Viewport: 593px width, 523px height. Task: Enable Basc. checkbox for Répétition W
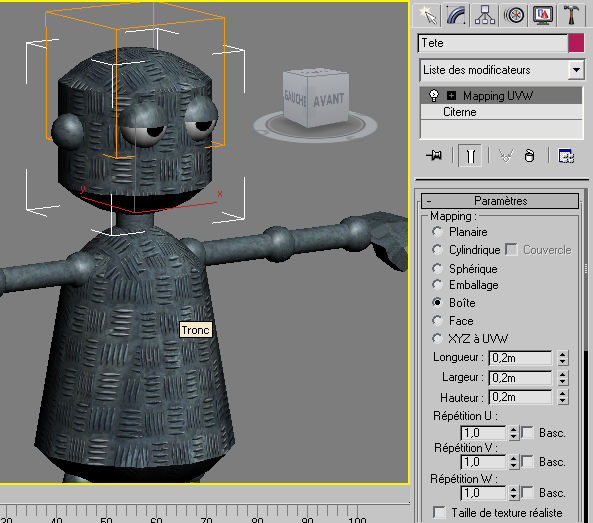pos(528,493)
